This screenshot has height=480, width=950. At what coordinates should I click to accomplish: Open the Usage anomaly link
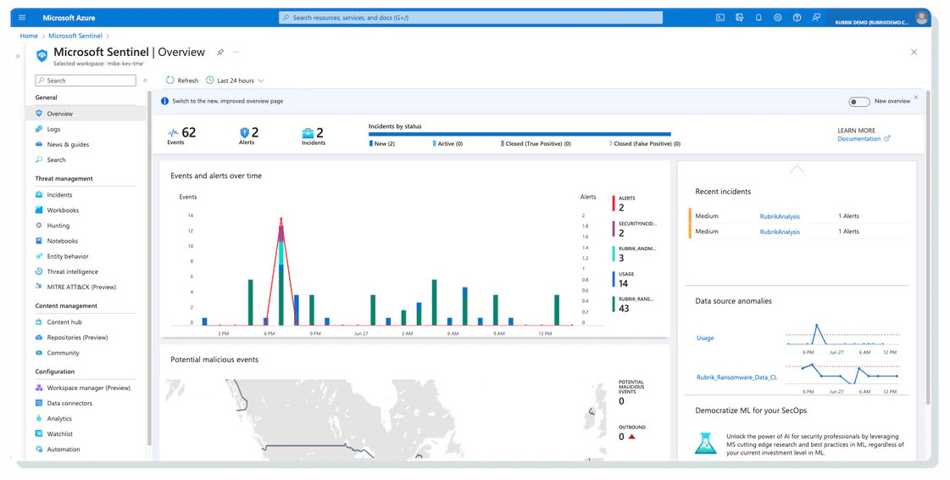[705, 338]
